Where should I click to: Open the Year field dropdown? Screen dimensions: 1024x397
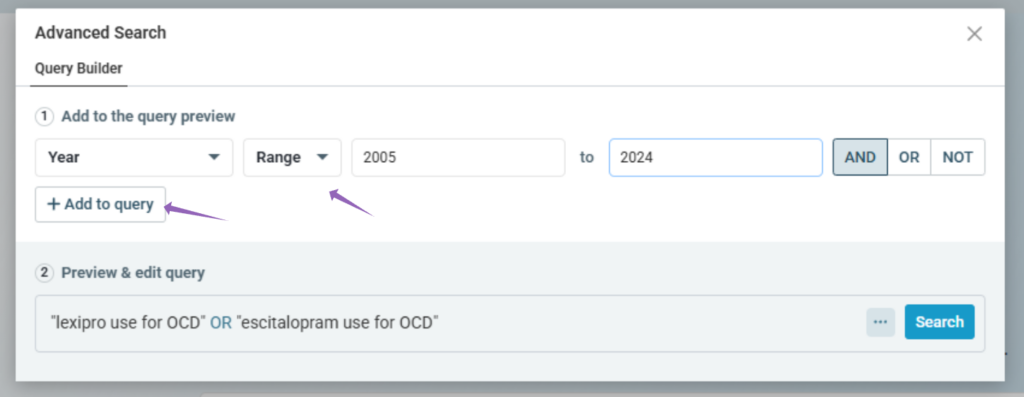(x=134, y=157)
